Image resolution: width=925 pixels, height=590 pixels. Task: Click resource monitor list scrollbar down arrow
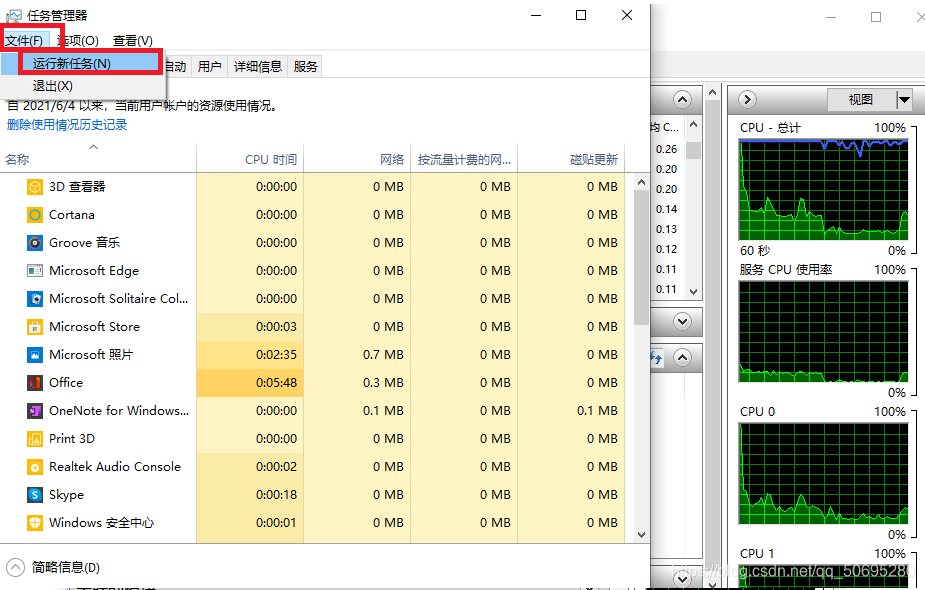pyautogui.click(x=694, y=291)
